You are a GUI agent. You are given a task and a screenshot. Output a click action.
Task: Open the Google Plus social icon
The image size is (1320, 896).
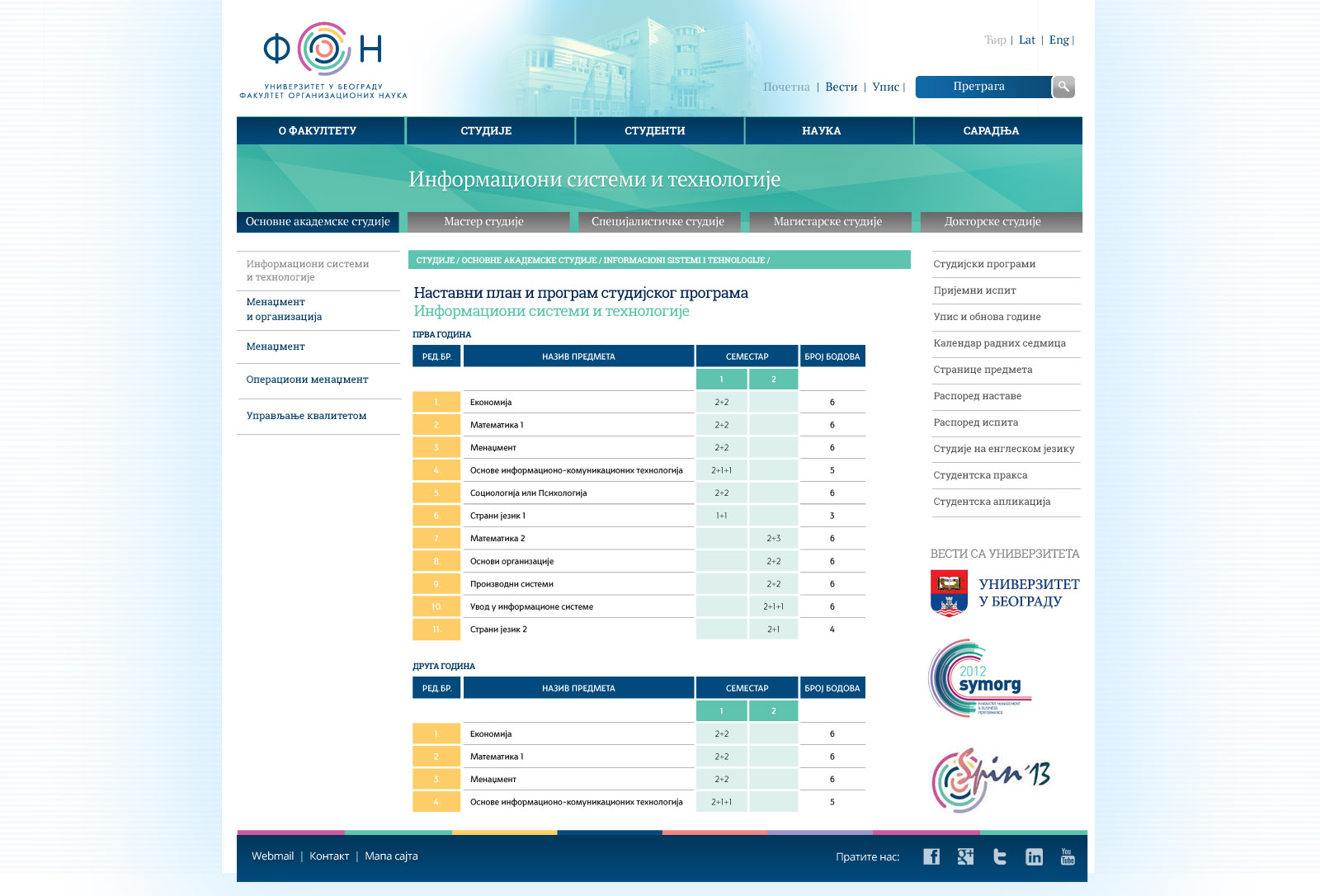pyautogui.click(x=965, y=856)
